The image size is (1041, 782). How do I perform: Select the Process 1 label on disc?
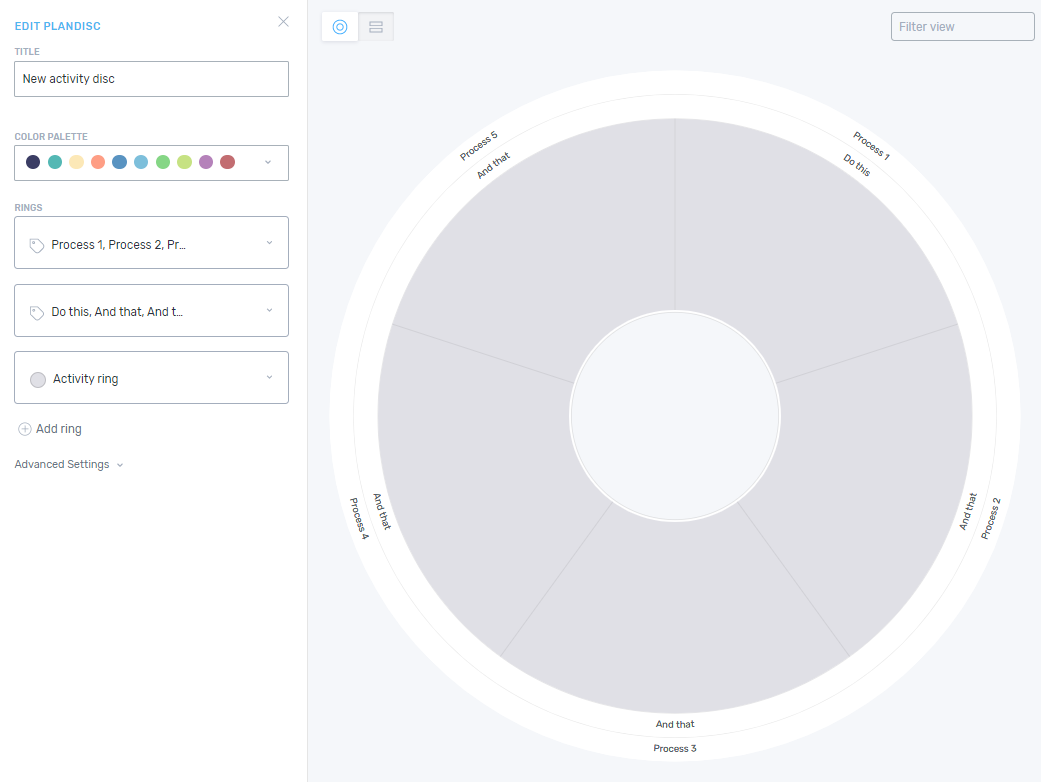point(871,146)
